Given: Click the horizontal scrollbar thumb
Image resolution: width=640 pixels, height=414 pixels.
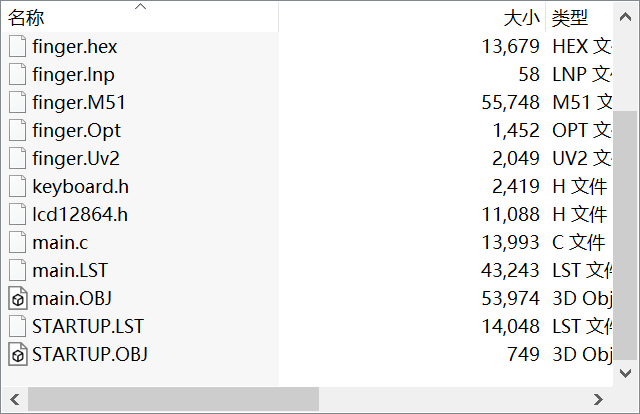Looking at the screenshot, I should pos(173,398).
